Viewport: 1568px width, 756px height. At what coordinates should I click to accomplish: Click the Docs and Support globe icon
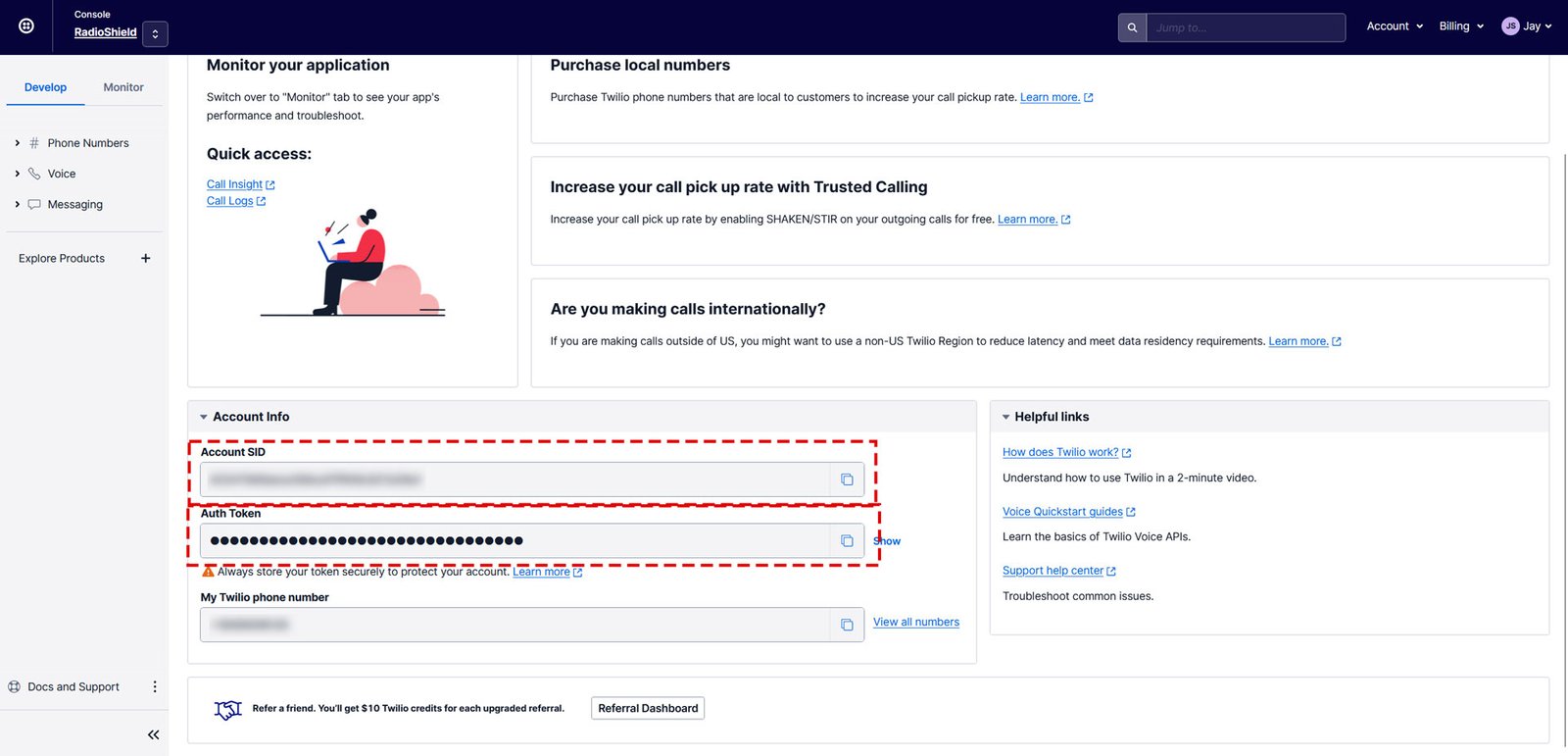coord(14,687)
